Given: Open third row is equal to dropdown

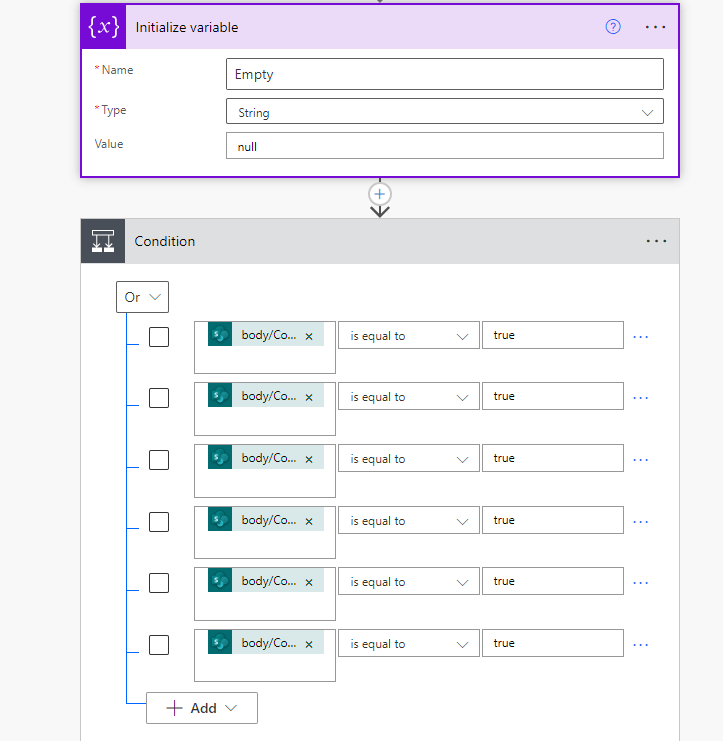Looking at the screenshot, I should click(x=409, y=458).
